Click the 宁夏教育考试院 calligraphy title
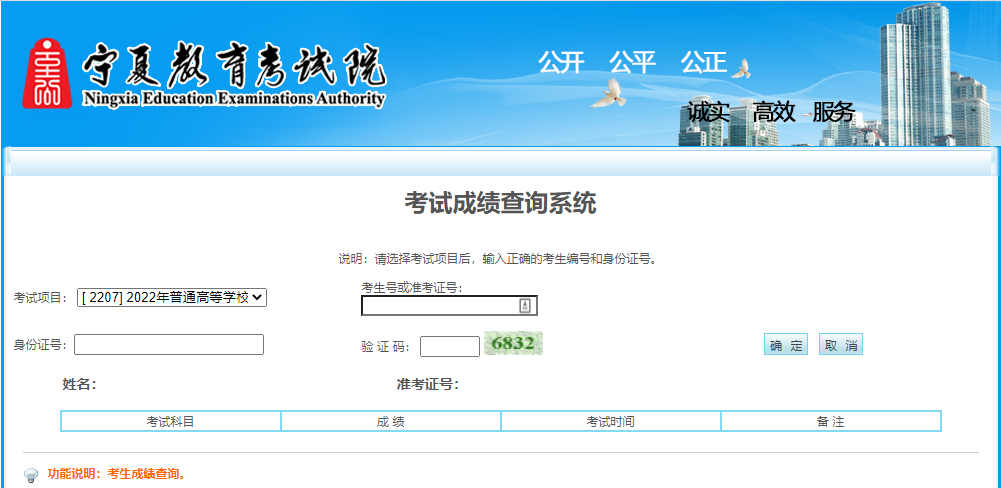 coord(233,68)
